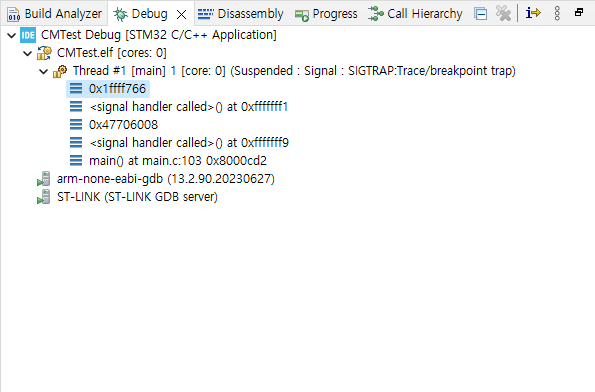Screen dimensions: 595x392
Task: Select stack frame 0x1ffff766
Action: (x=117, y=89)
